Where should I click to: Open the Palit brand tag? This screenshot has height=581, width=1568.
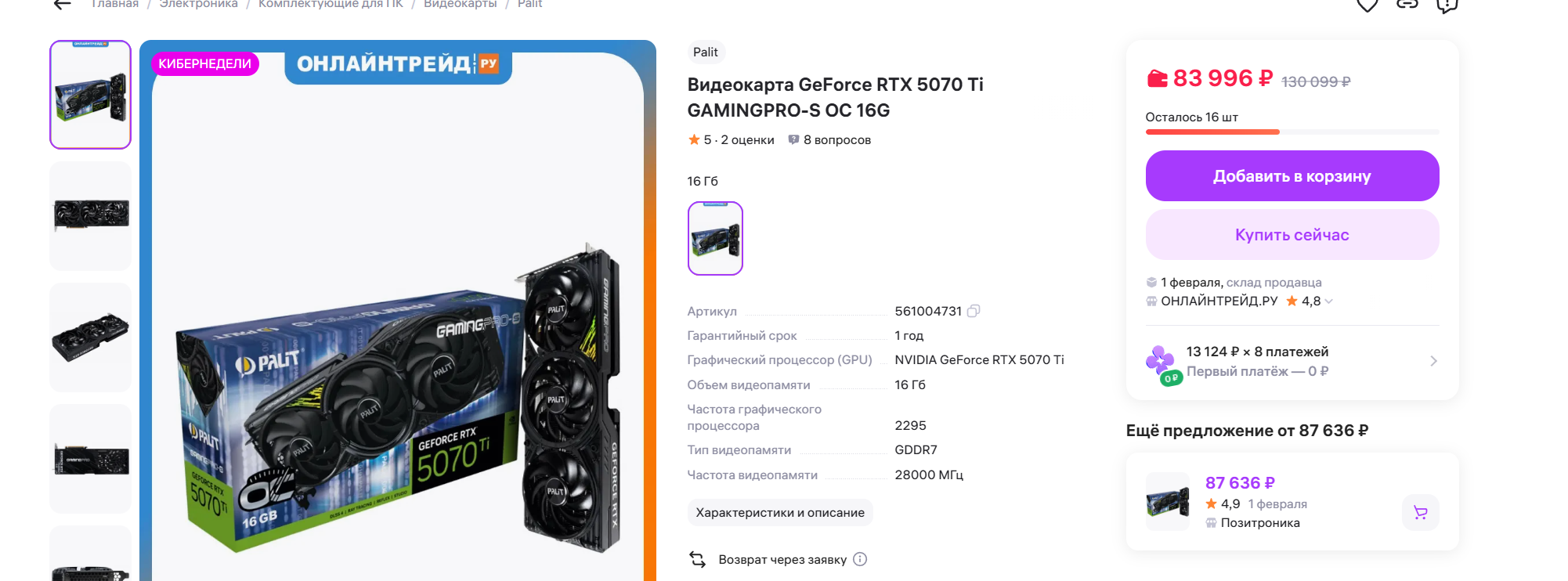click(706, 52)
